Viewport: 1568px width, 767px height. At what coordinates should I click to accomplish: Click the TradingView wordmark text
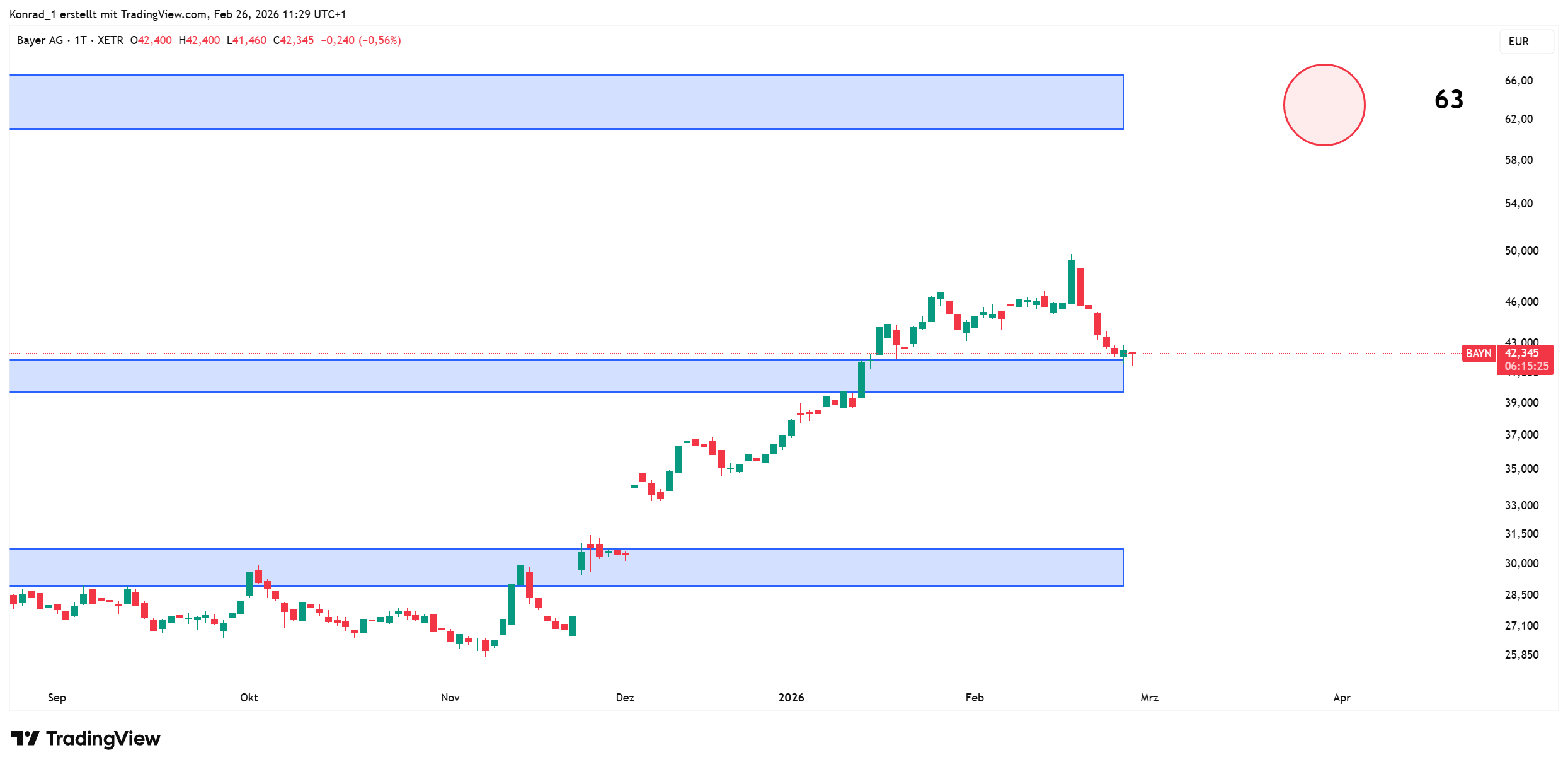point(103,738)
